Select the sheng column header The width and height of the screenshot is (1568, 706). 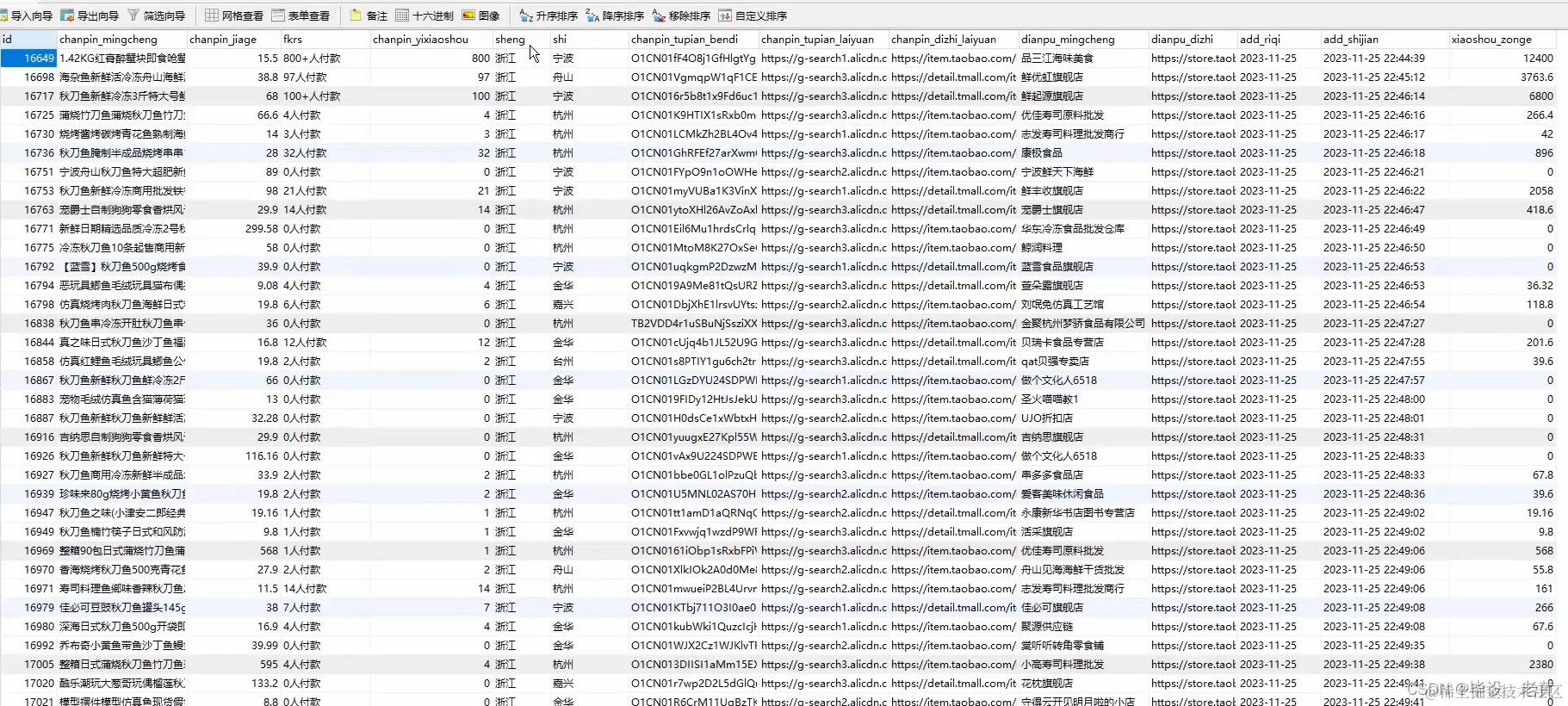point(521,39)
